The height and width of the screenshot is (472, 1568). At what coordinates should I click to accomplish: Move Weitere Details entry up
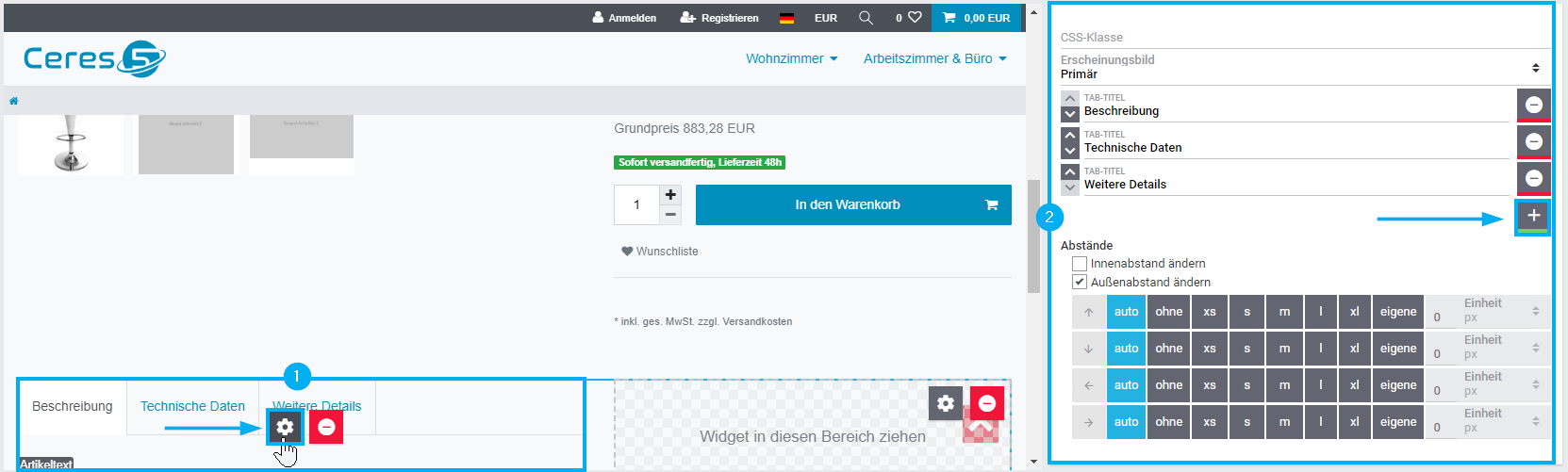click(x=1069, y=171)
